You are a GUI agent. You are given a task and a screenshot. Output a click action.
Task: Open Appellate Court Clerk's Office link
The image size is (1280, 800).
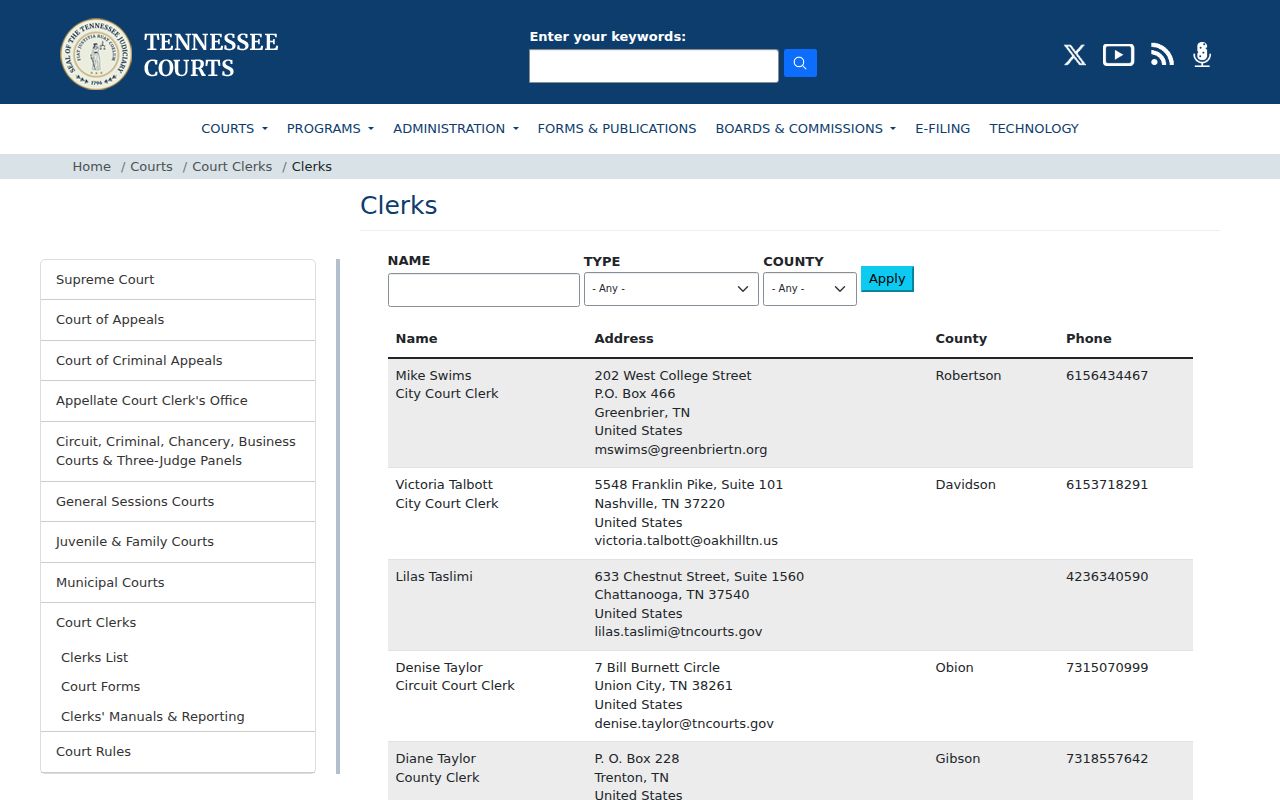[178, 401]
